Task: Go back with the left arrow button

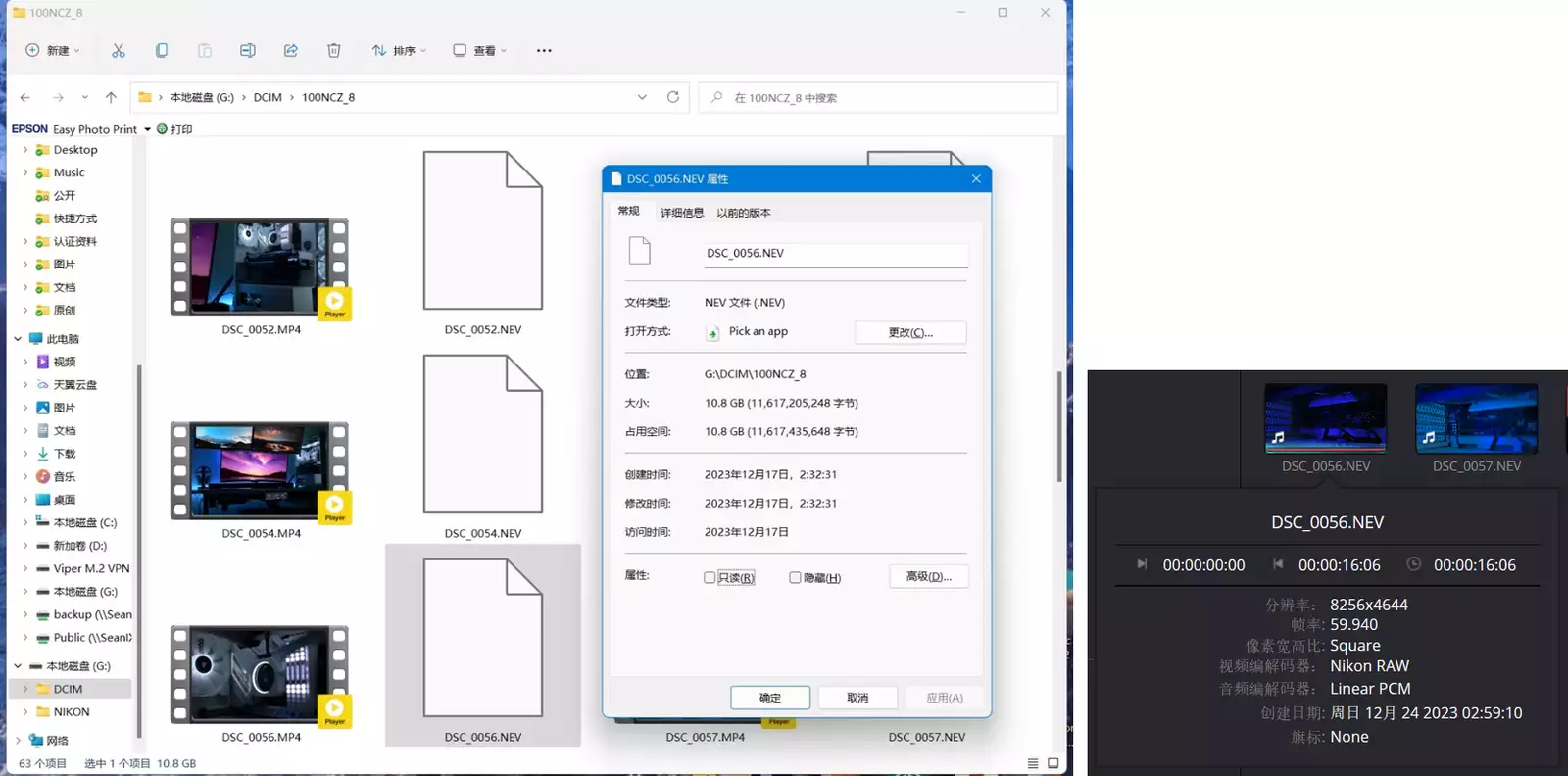Action: 25,97
